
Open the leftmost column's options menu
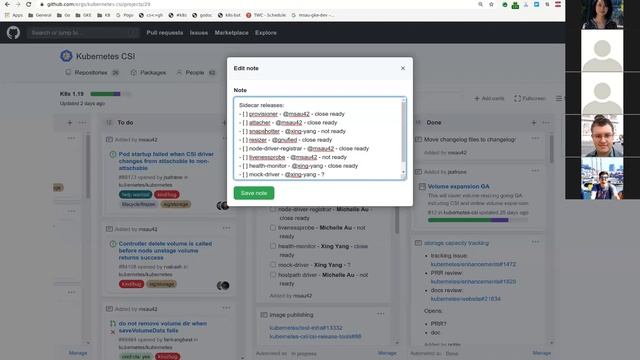tap(82, 122)
